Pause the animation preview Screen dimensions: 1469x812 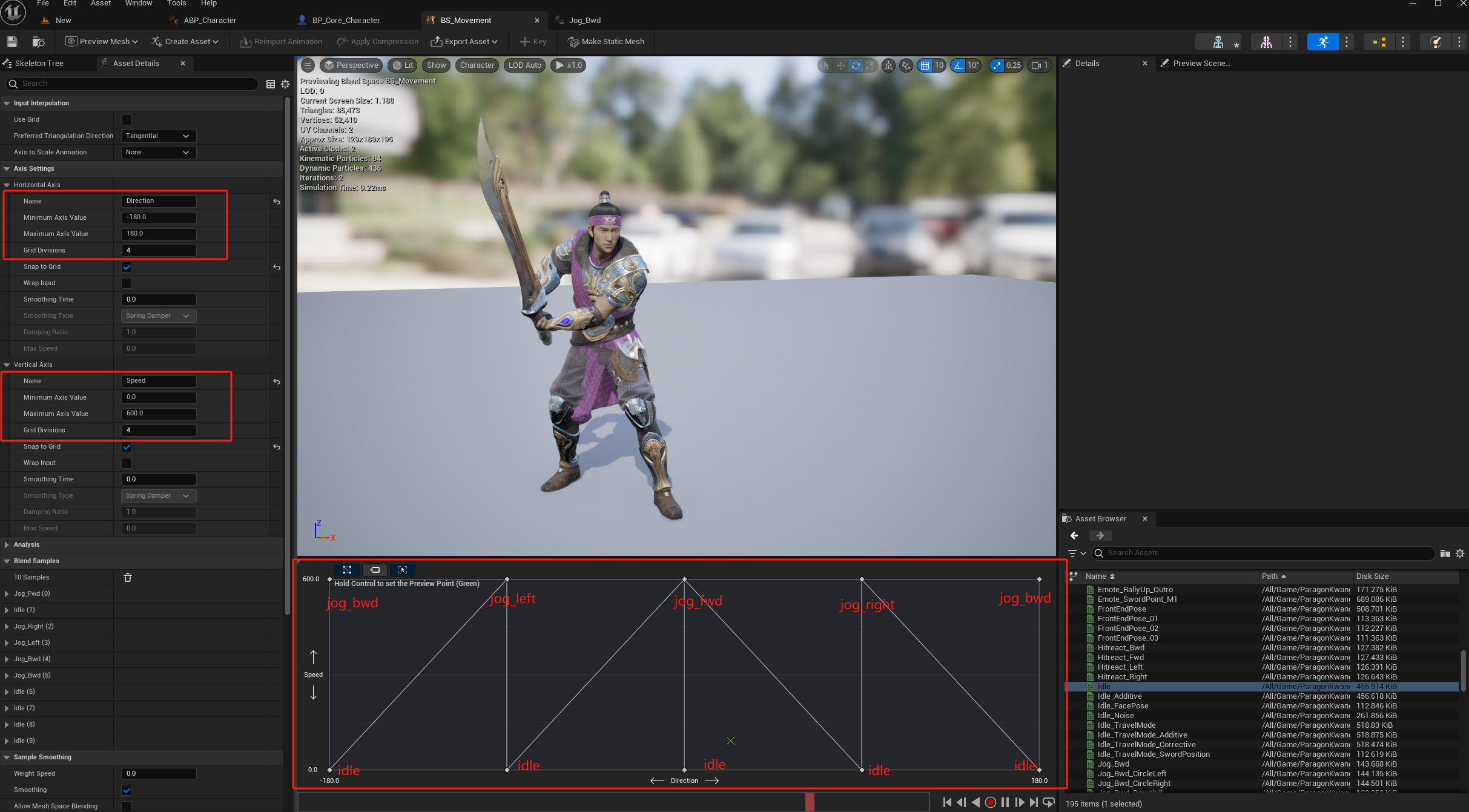pos(1005,802)
